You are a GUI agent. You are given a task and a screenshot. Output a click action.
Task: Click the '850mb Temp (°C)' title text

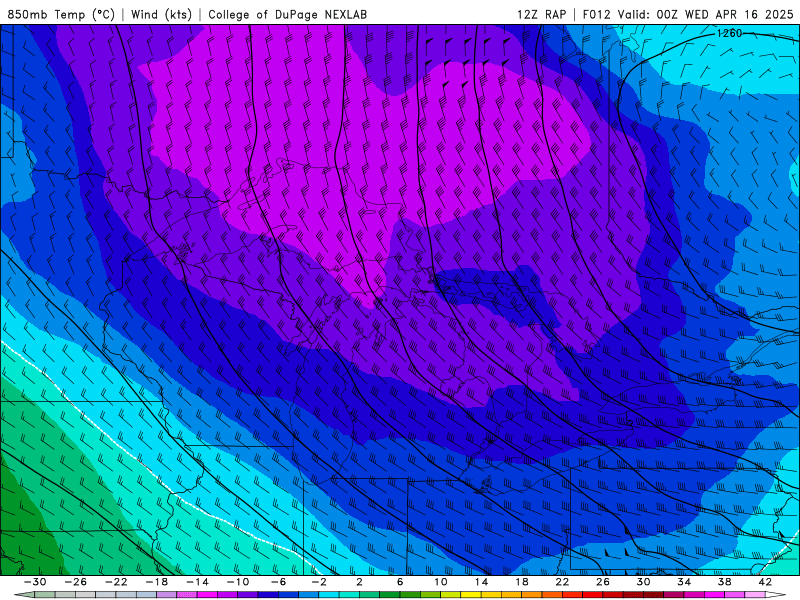pos(61,14)
